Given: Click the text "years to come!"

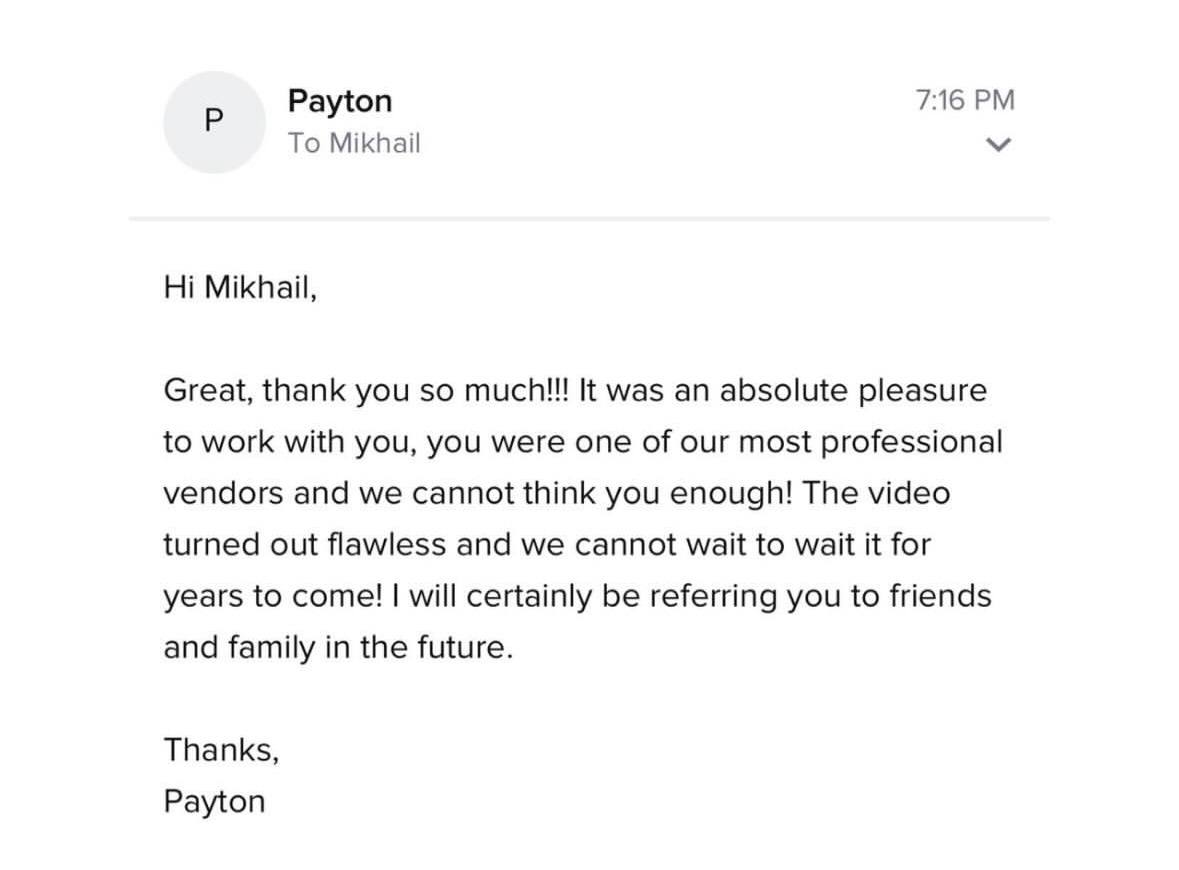Looking at the screenshot, I should [274, 596].
